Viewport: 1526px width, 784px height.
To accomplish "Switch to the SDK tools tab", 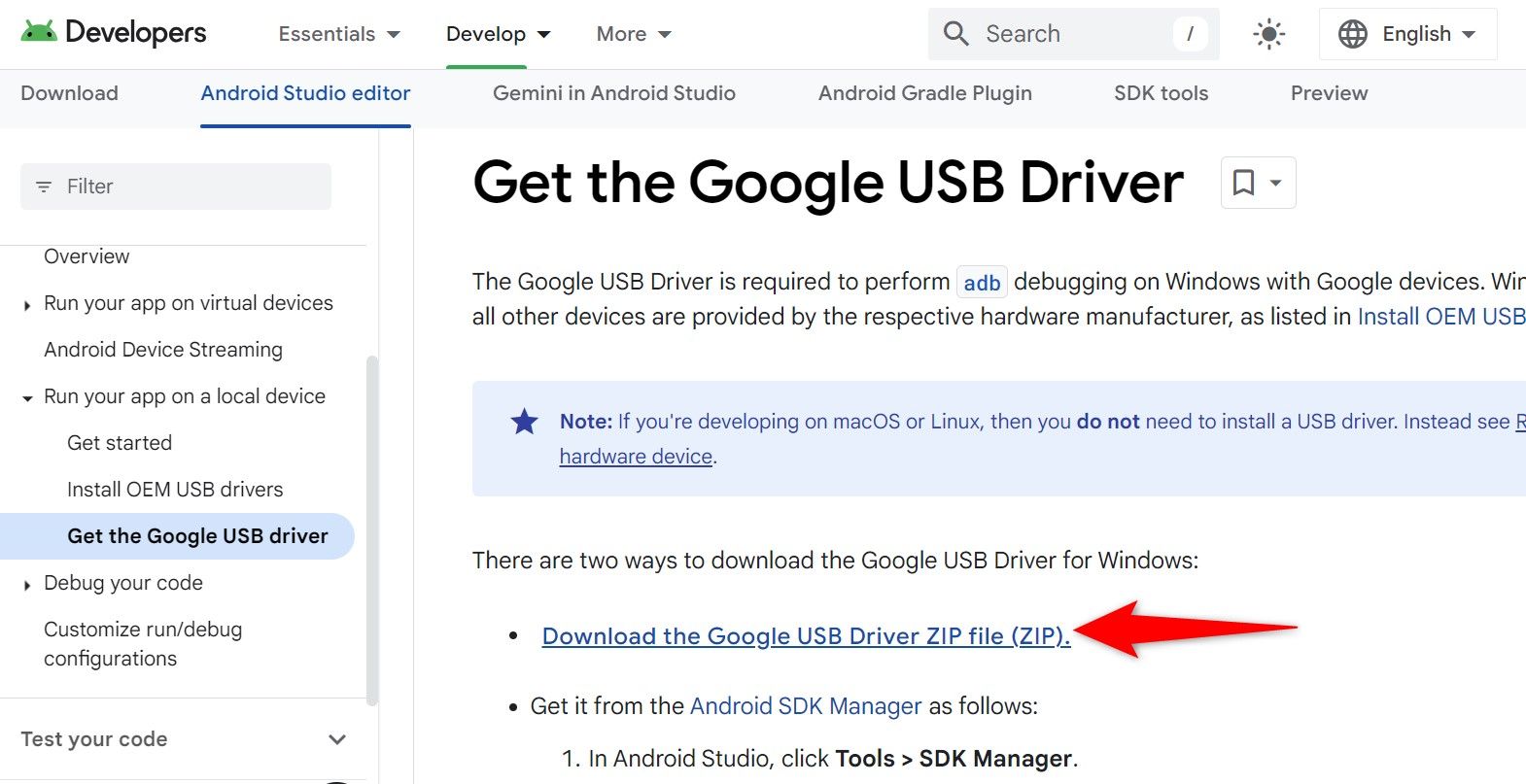I will click(1161, 93).
